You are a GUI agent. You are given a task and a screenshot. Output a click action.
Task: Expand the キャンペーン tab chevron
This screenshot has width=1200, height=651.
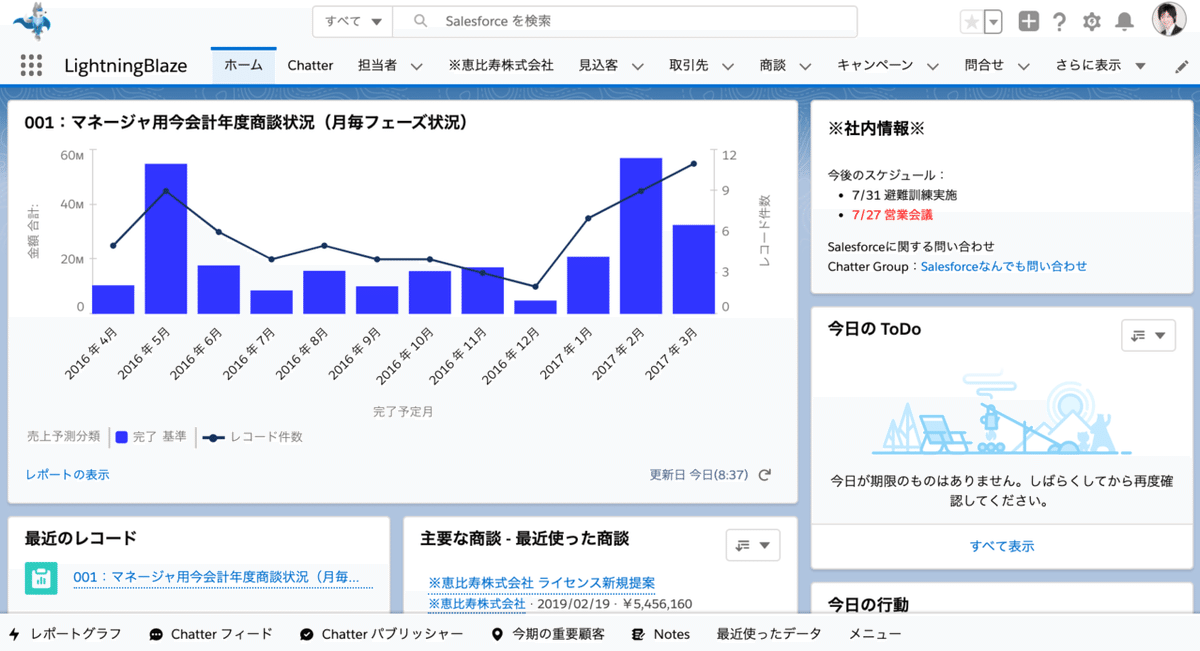click(x=933, y=66)
